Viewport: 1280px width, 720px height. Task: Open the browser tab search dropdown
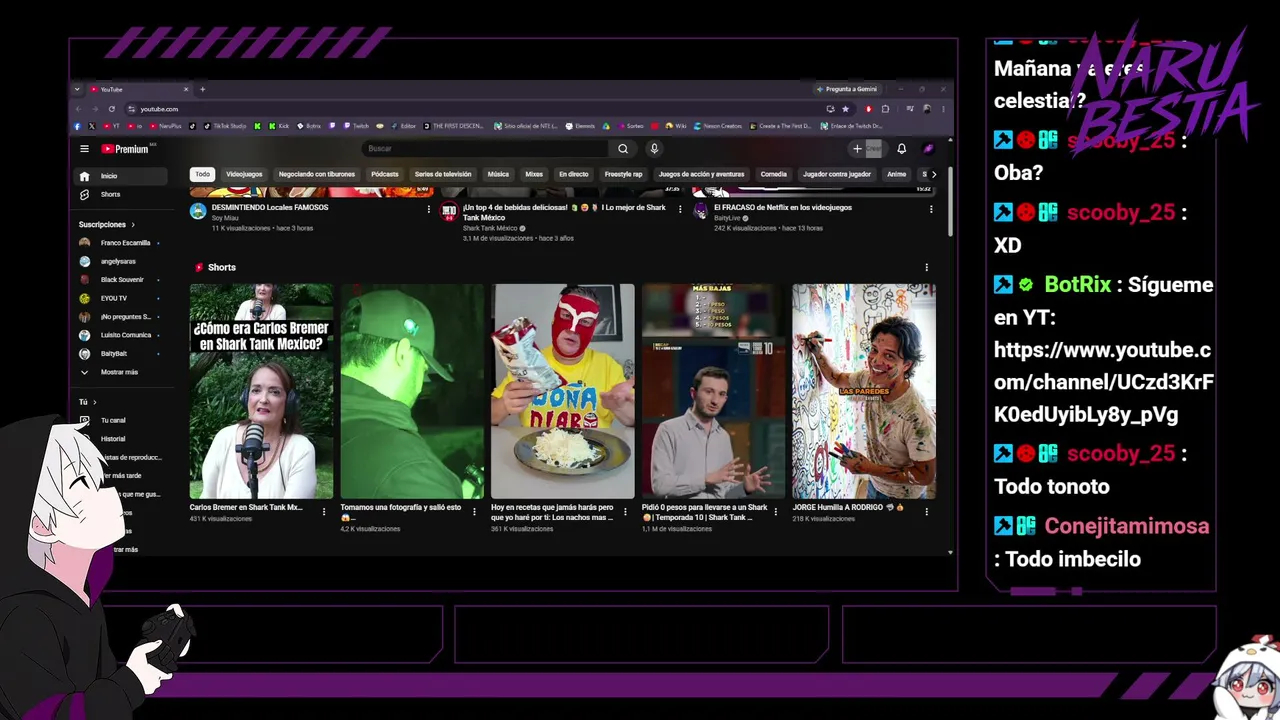(x=77, y=89)
